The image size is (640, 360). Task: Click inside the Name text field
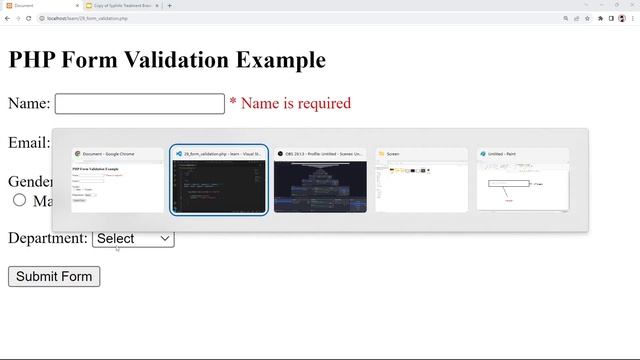(140, 104)
